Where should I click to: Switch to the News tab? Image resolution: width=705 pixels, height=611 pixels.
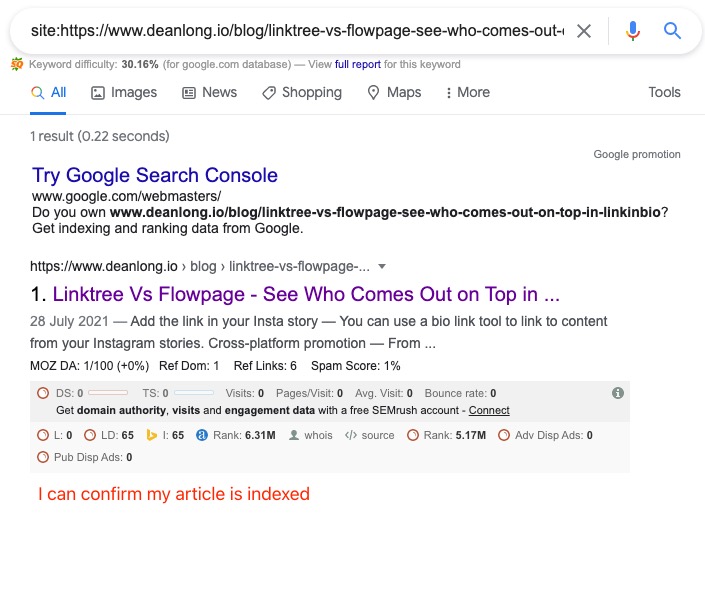click(x=209, y=92)
